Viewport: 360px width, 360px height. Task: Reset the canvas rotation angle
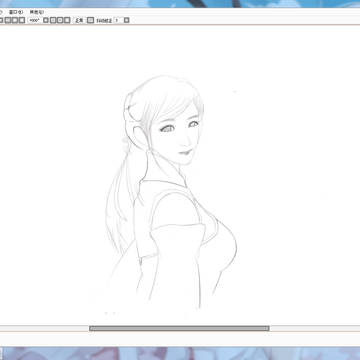(x=67, y=20)
